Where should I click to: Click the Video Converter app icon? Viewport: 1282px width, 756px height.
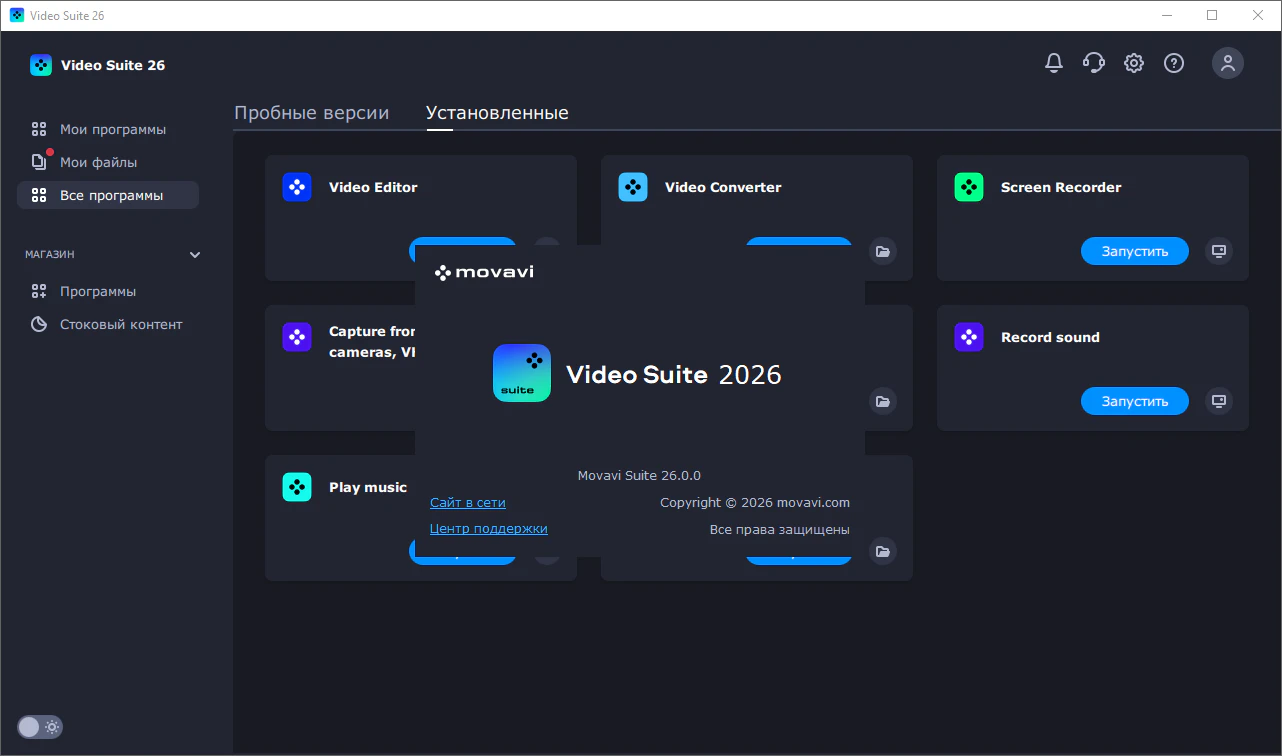[x=633, y=187]
